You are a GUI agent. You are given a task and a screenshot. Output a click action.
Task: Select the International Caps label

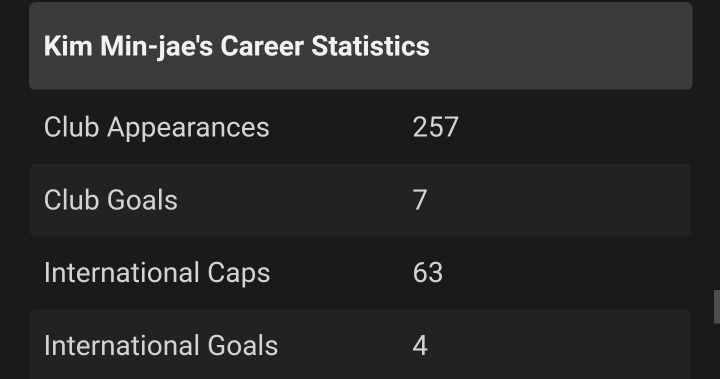(x=157, y=273)
